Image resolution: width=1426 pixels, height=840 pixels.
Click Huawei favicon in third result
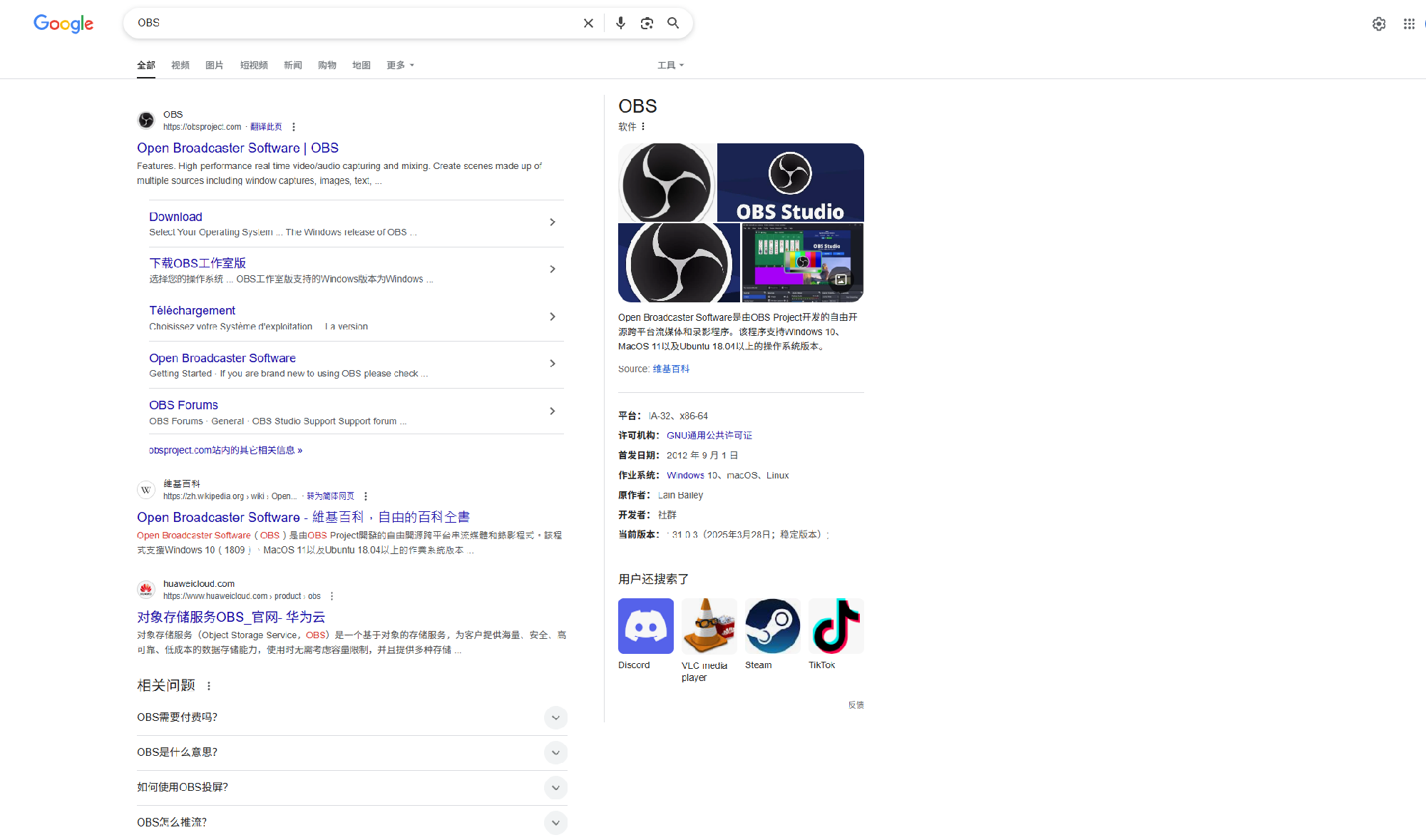pyautogui.click(x=146, y=589)
